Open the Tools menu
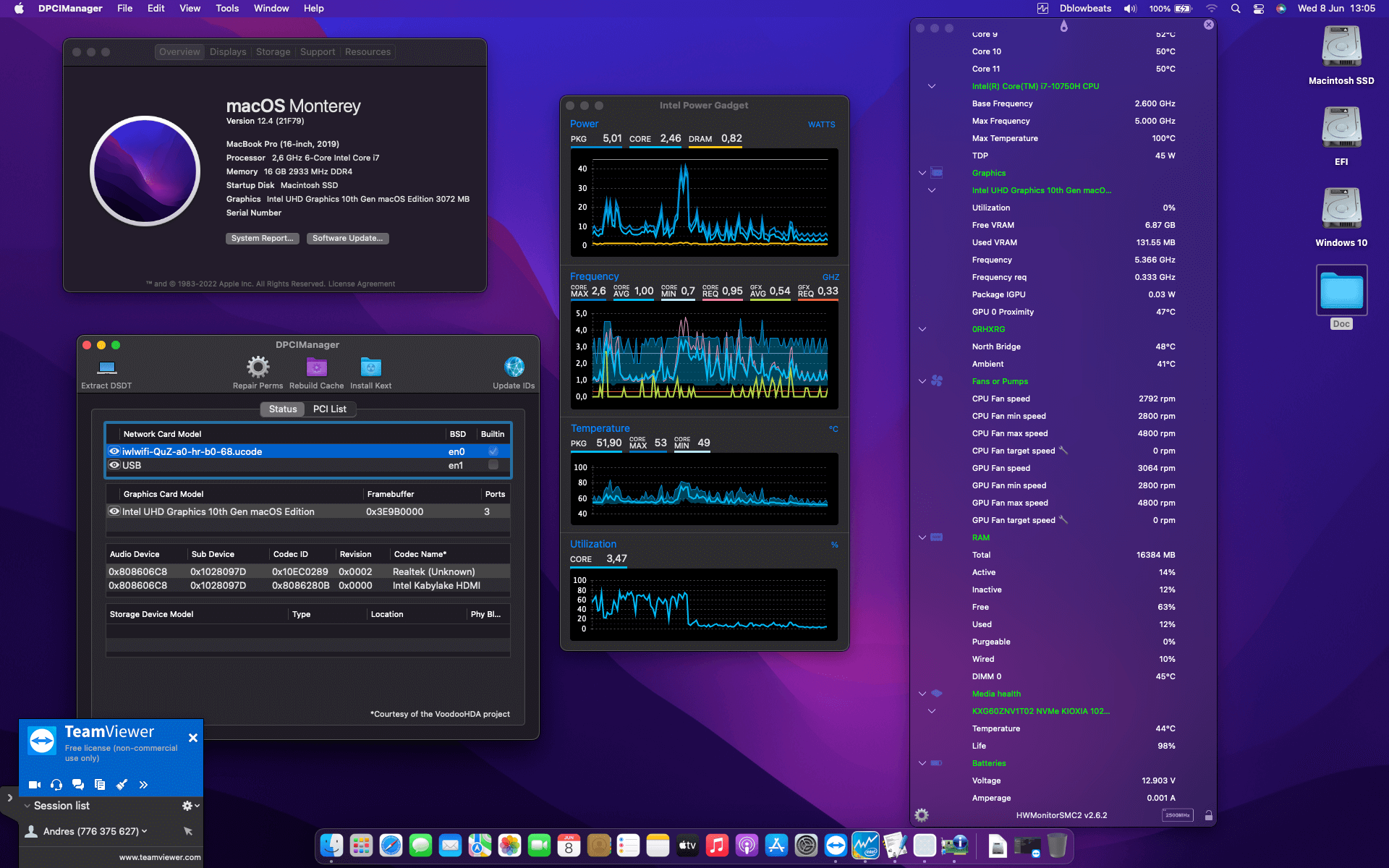 pos(226,8)
